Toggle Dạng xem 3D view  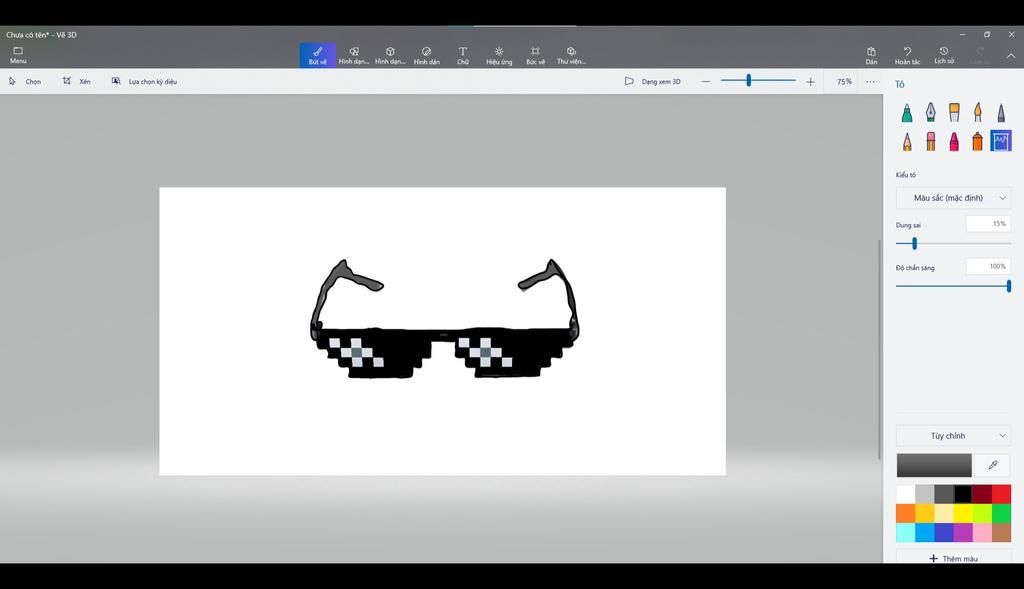[652, 82]
